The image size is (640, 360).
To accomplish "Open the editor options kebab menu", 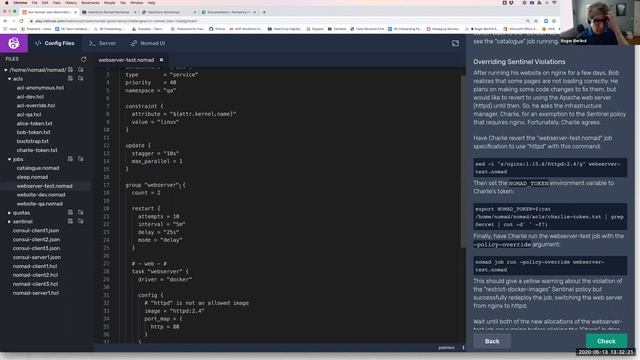I will (463, 348).
